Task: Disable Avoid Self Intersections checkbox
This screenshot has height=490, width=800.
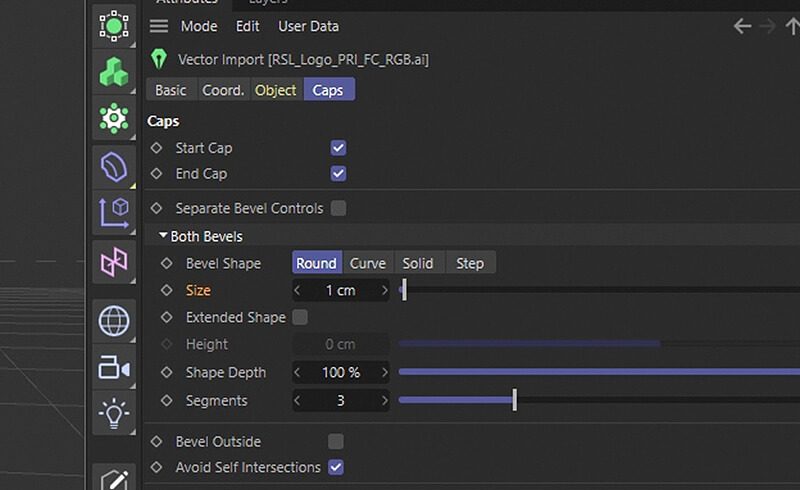Action: pos(336,467)
